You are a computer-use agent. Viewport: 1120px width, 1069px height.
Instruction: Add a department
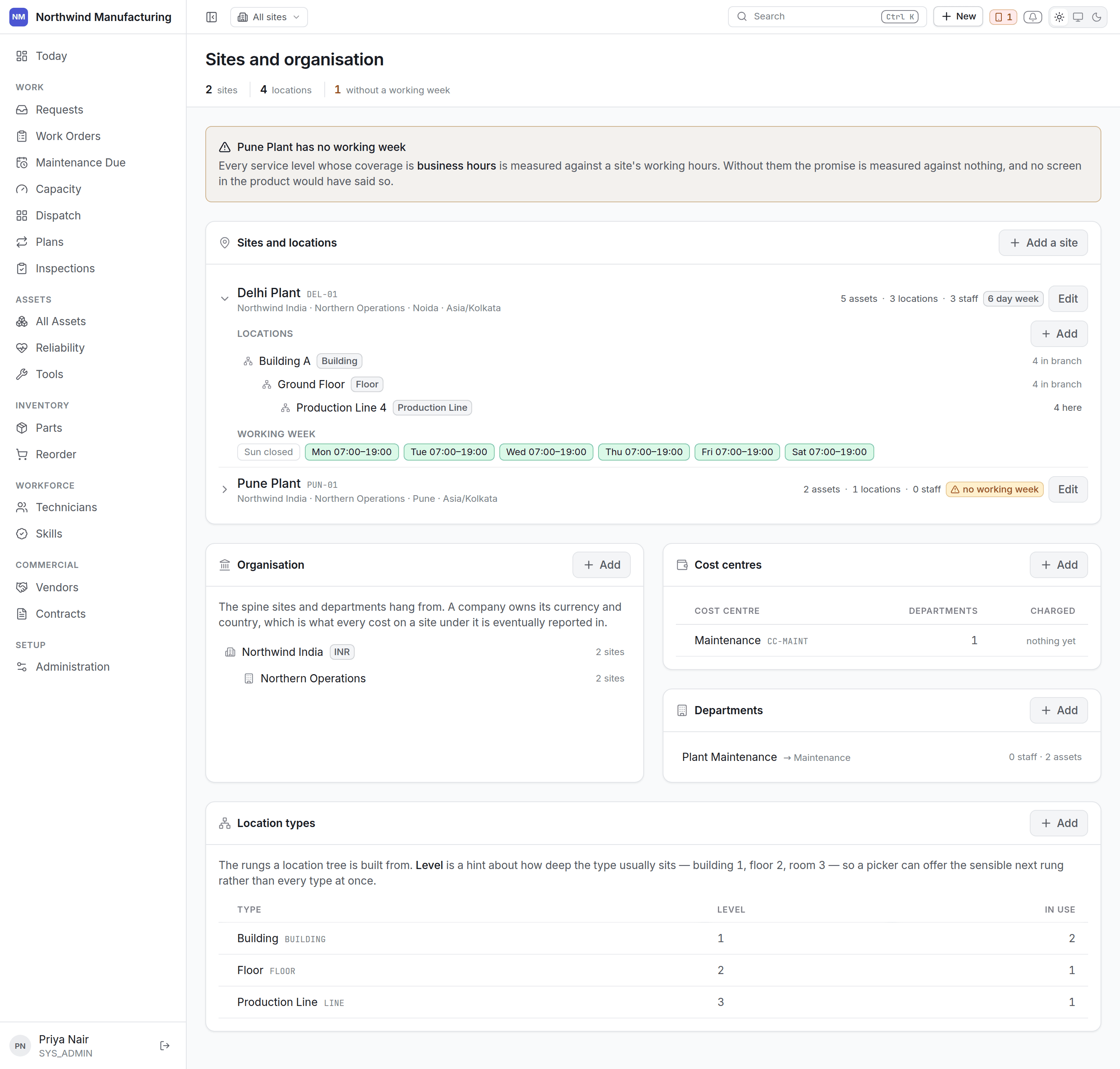(x=1059, y=711)
